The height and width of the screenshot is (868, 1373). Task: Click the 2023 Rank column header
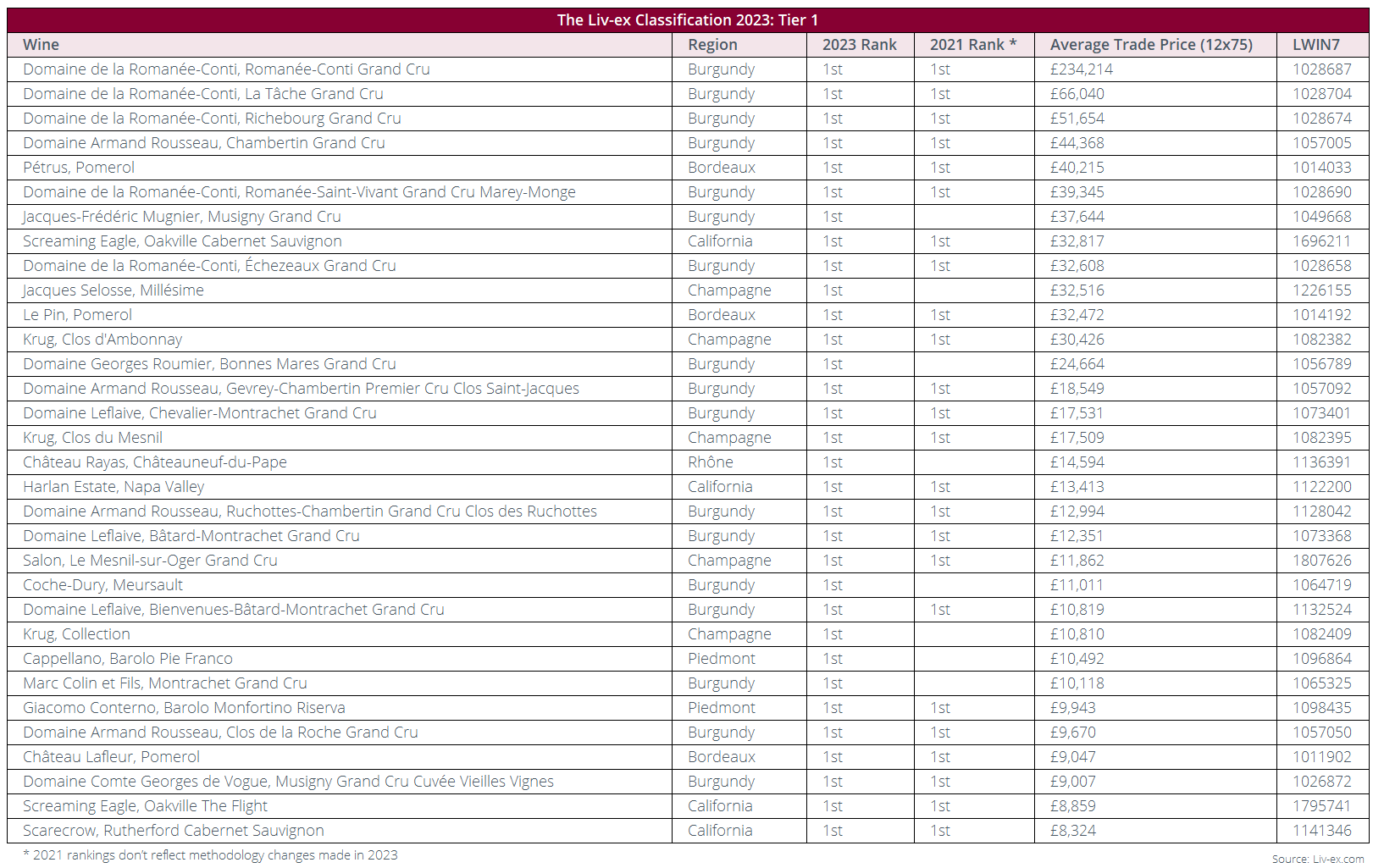tap(859, 45)
